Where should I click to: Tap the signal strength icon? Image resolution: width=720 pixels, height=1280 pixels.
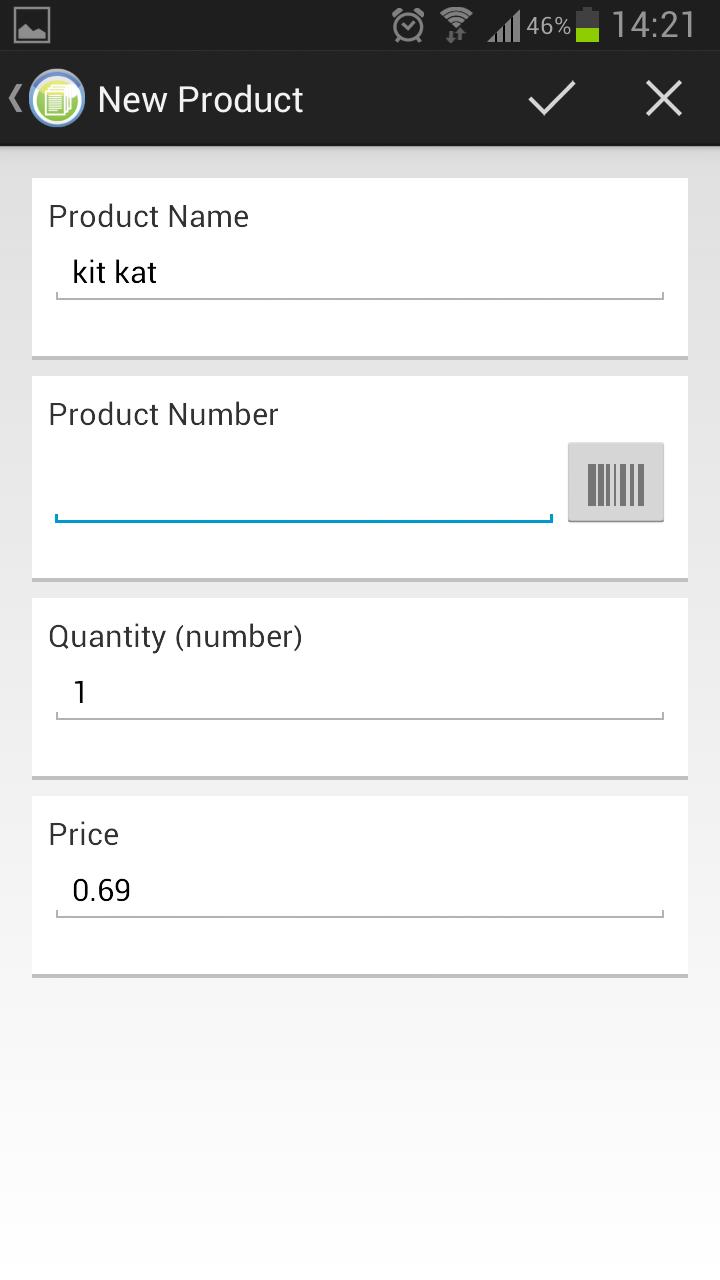tap(504, 25)
